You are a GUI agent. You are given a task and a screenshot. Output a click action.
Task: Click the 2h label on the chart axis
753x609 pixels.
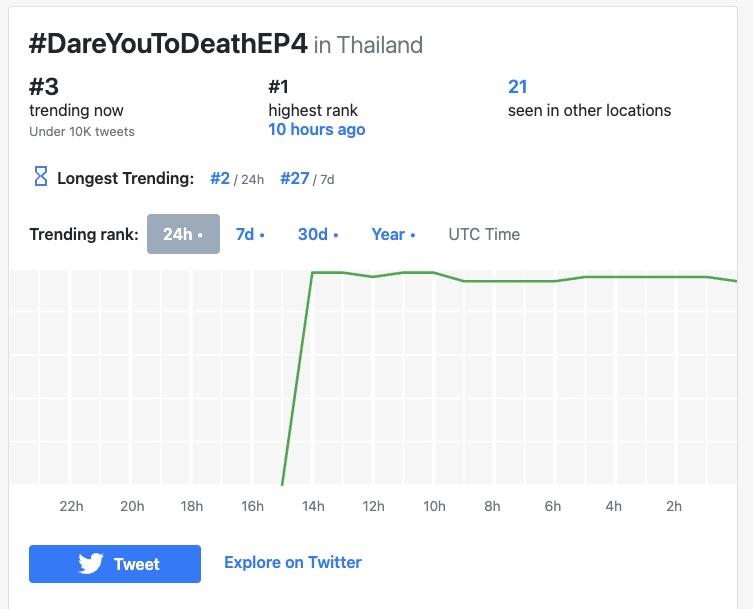click(x=674, y=506)
